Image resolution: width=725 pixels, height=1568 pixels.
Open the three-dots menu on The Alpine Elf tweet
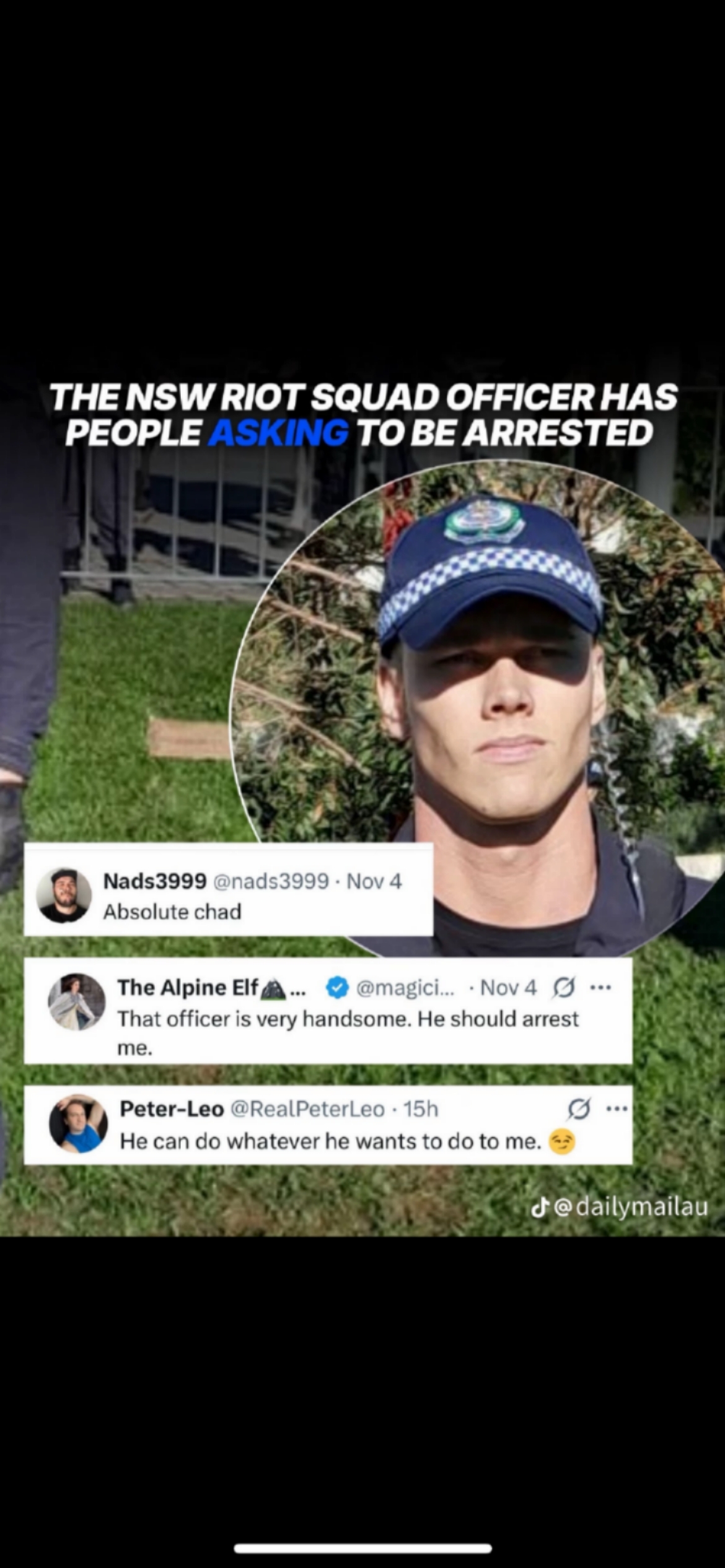click(600, 987)
